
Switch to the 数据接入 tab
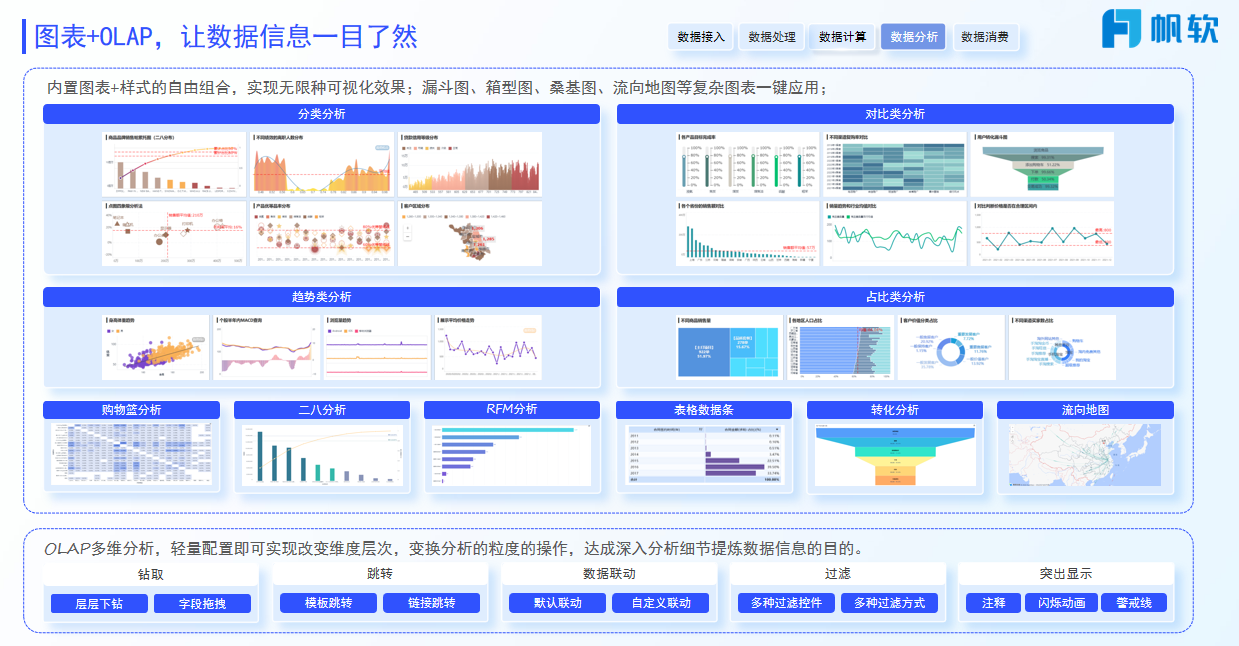pyautogui.click(x=701, y=37)
